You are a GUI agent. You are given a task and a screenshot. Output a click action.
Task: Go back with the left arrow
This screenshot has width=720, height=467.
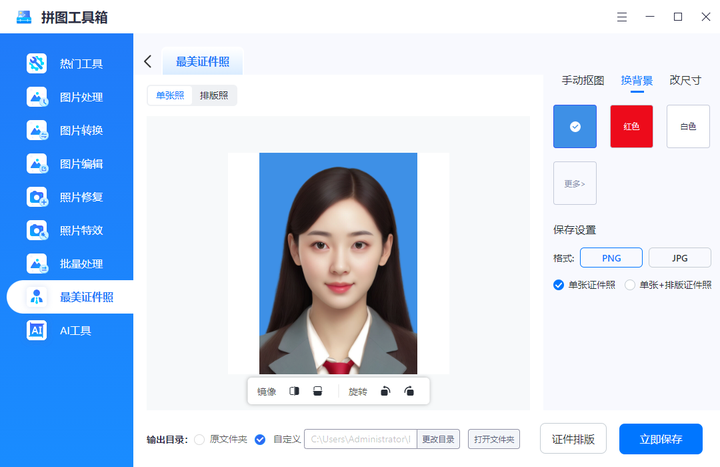(147, 62)
